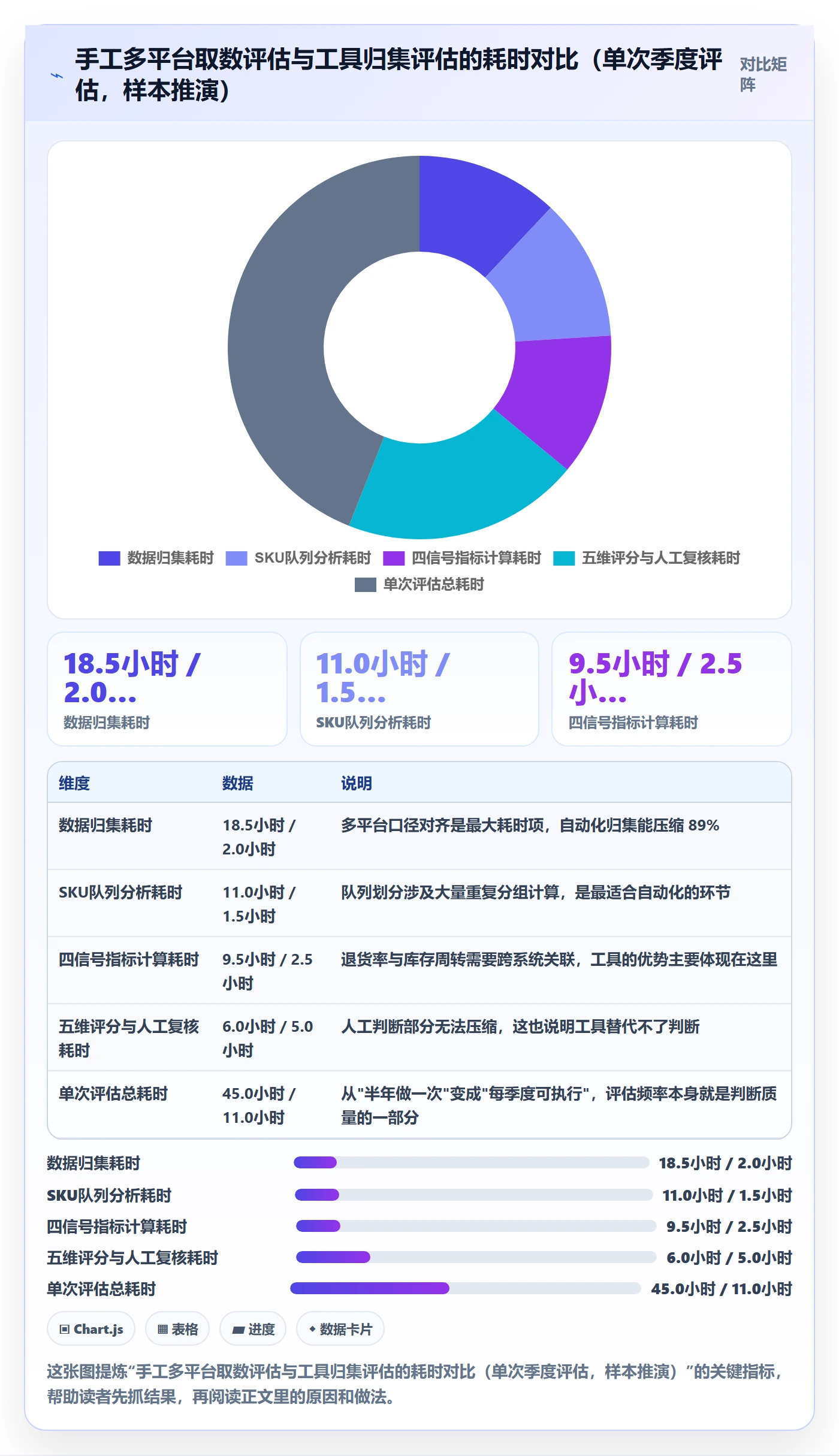Image resolution: width=839 pixels, height=1456 pixels.
Task: Click the chart title heading
Action: coord(399,74)
